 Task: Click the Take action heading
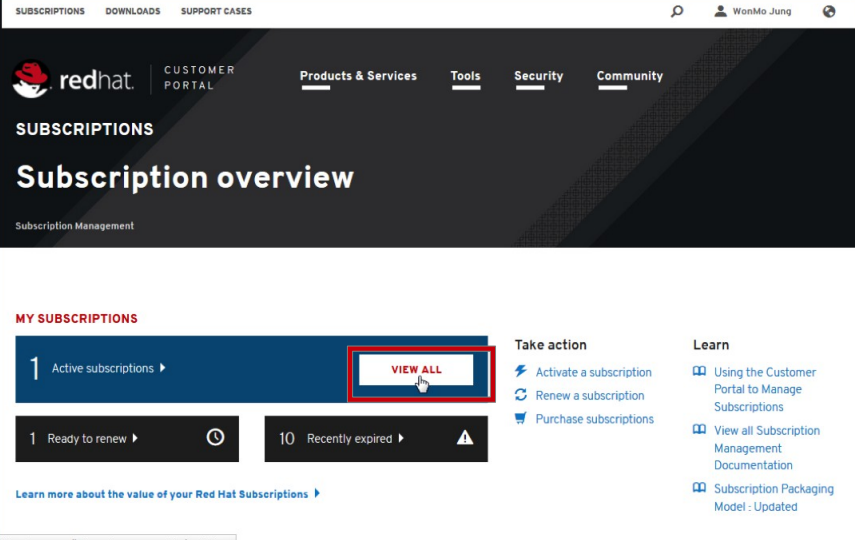point(550,345)
